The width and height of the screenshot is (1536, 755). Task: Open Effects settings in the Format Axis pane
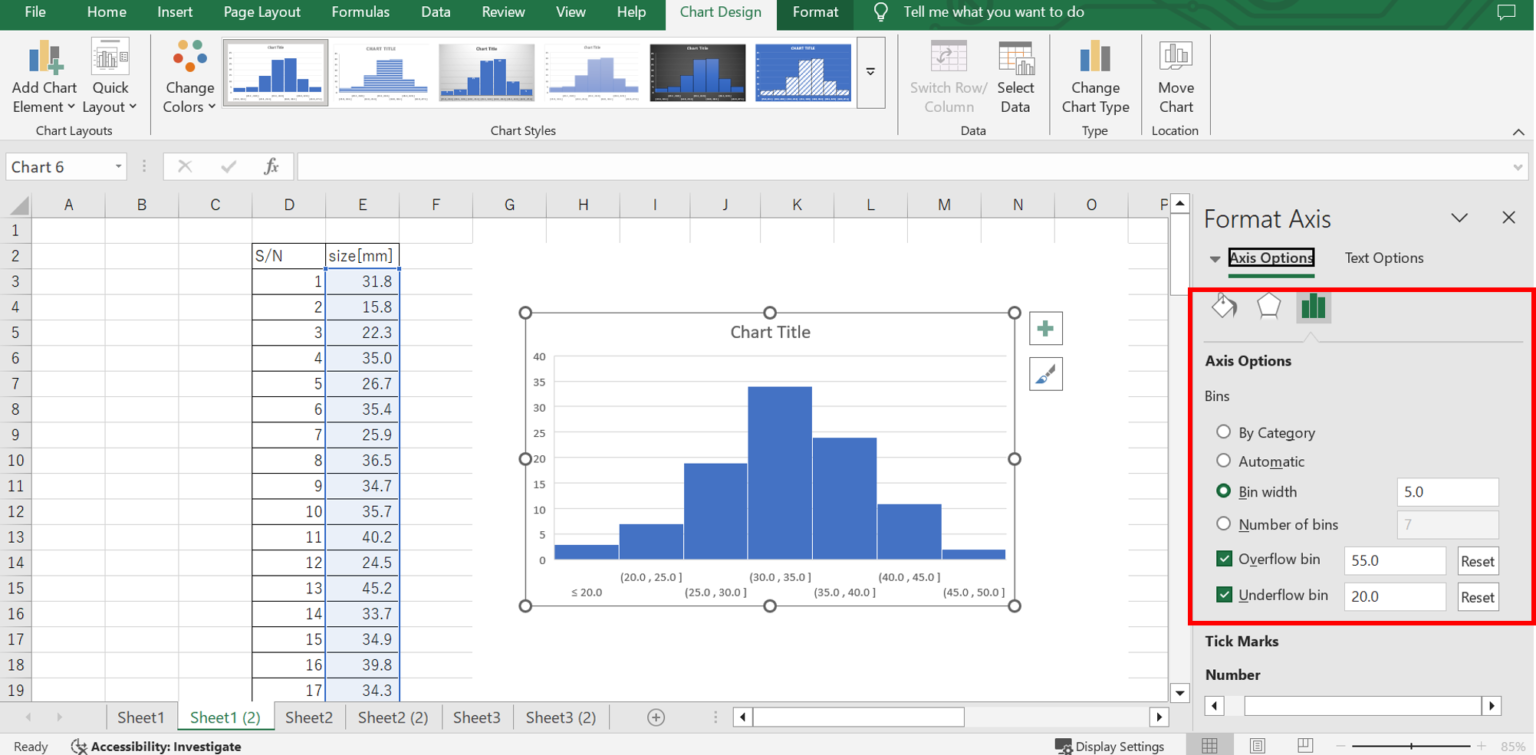click(1268, 306)
